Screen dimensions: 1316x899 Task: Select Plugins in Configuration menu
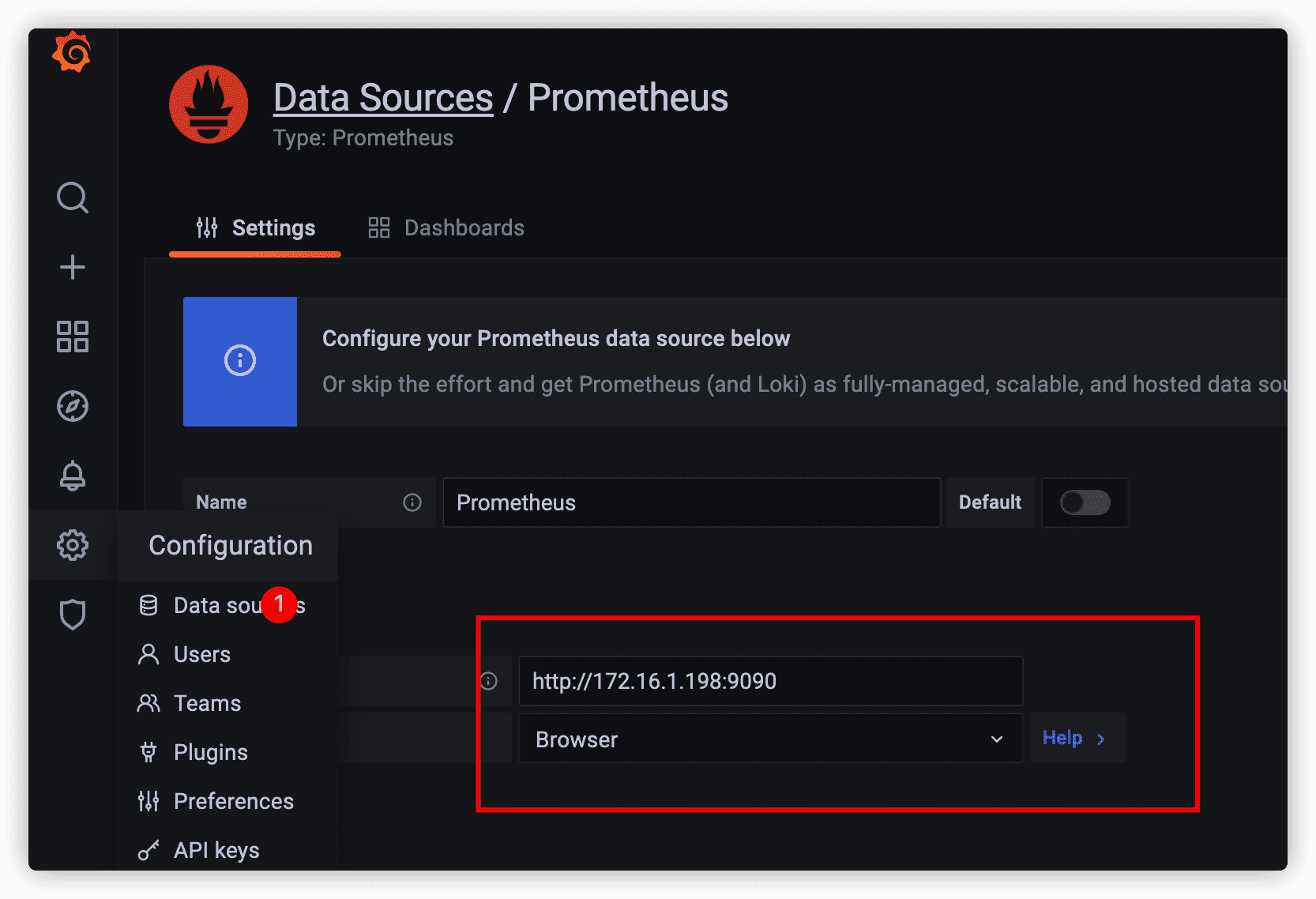coord(194,753)
